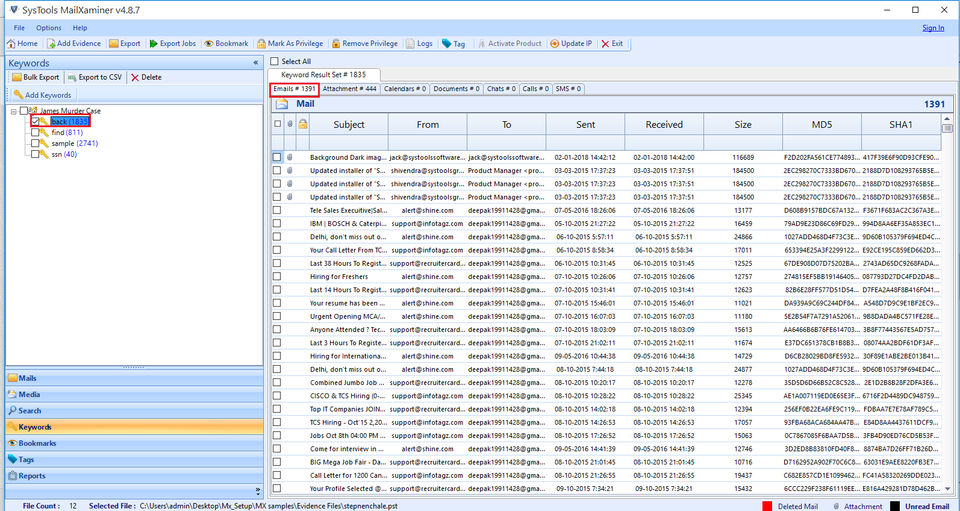Expand the navigation pane overflow chevron
The width and height of the screenshot is (960, 511).
click(x=257, y=490)
